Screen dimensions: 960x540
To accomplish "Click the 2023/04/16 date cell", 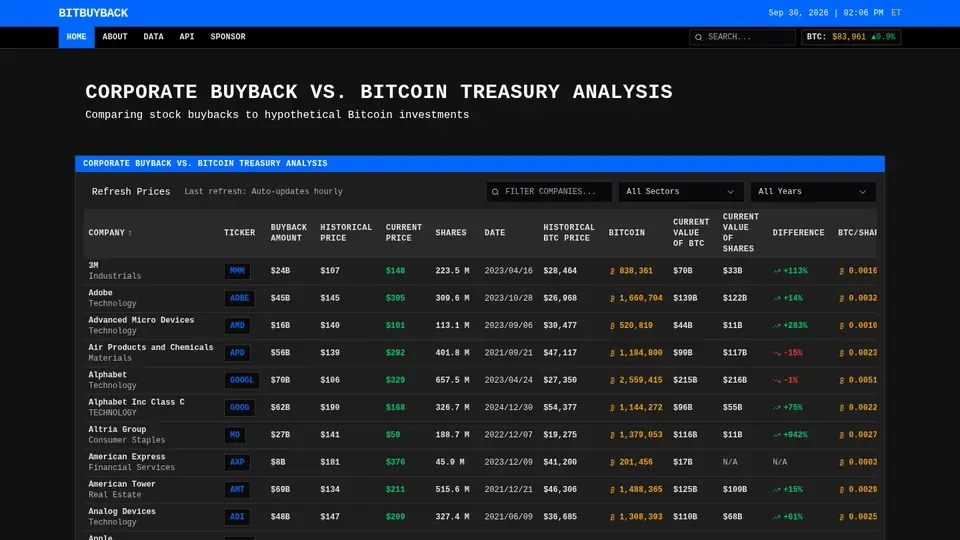I will point(509,271).
